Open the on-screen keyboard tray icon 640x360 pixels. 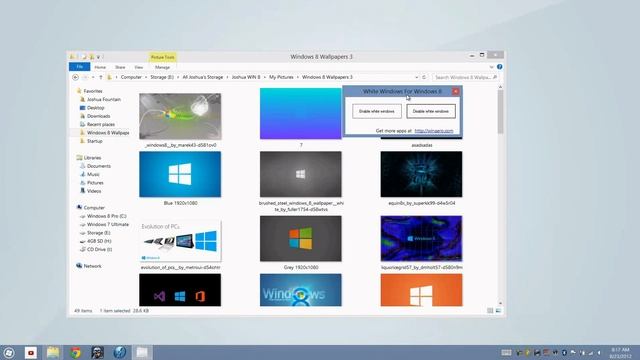[506, 353]
